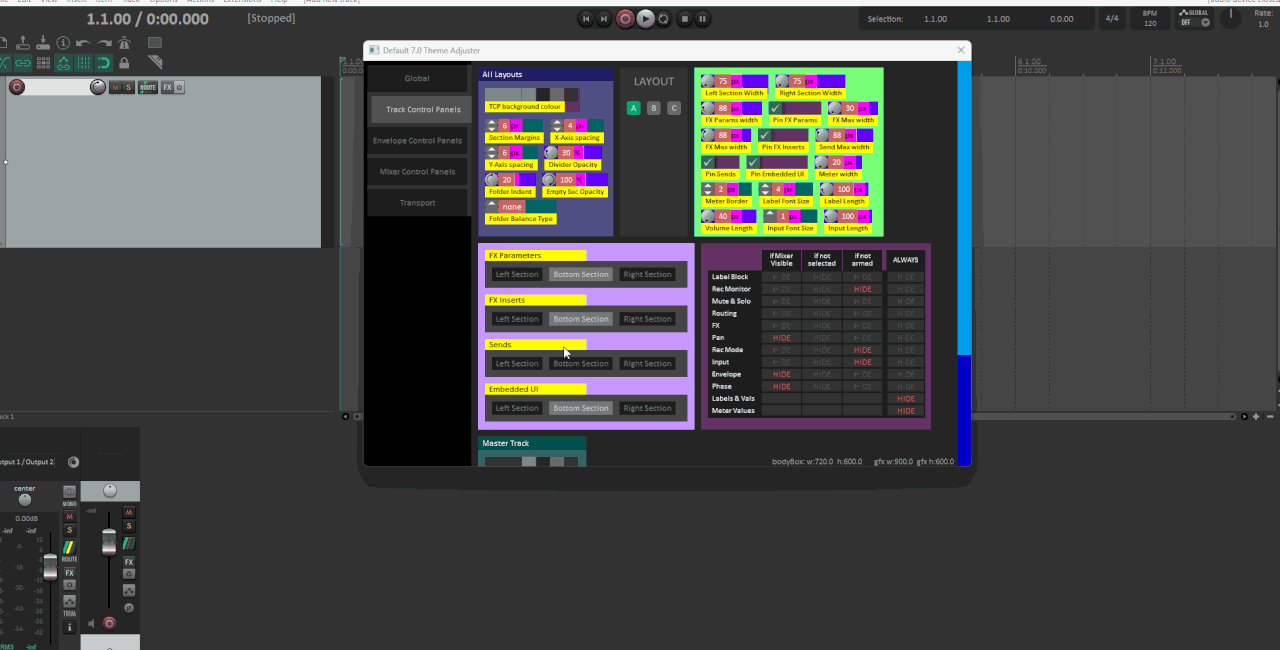Stop playback with transport stop button
Image resolution: width=1280 pixels, height=650 pixels.
coord(684,18)
